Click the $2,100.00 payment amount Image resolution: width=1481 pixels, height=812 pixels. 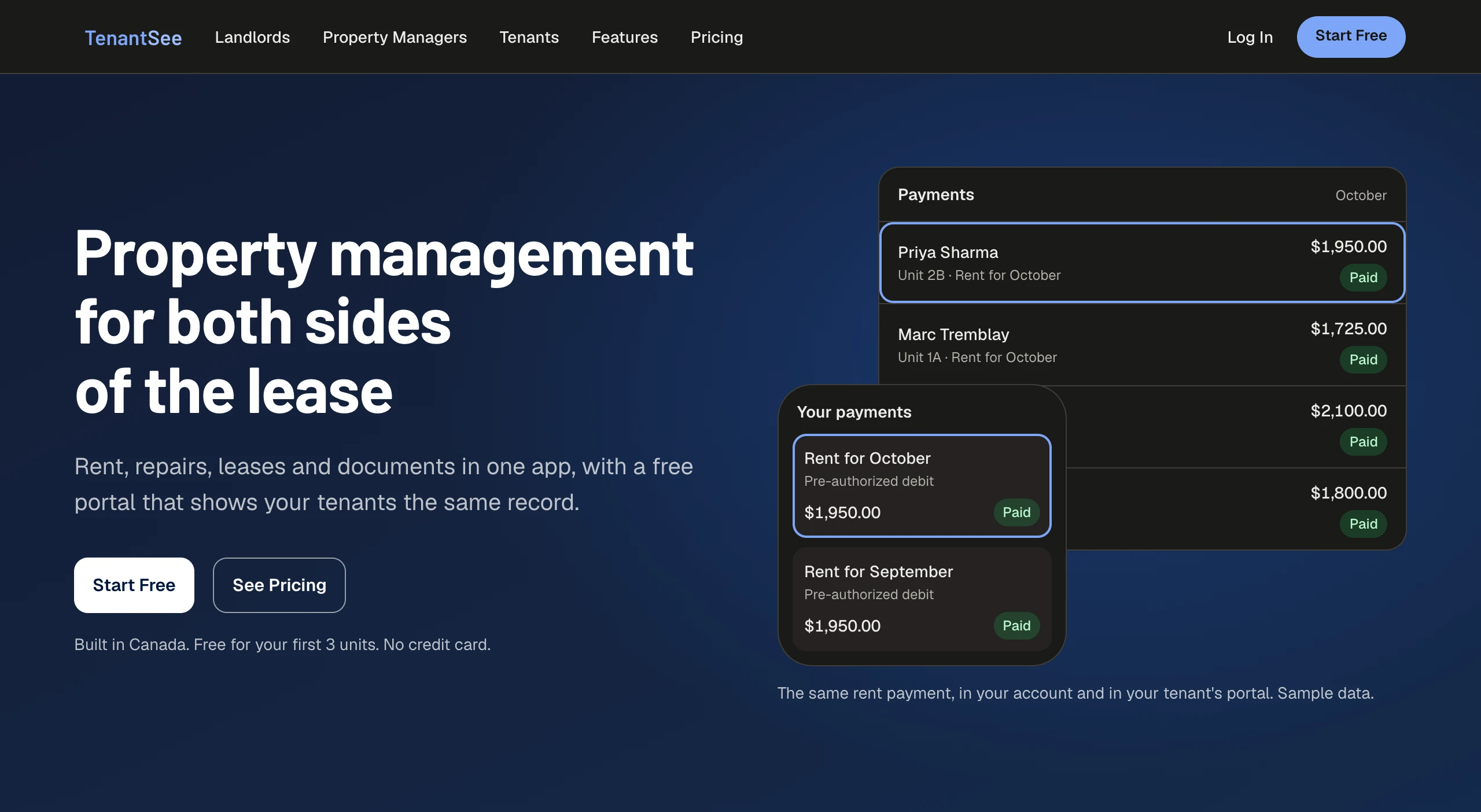pyautogui.click(x=1349, y=411)
